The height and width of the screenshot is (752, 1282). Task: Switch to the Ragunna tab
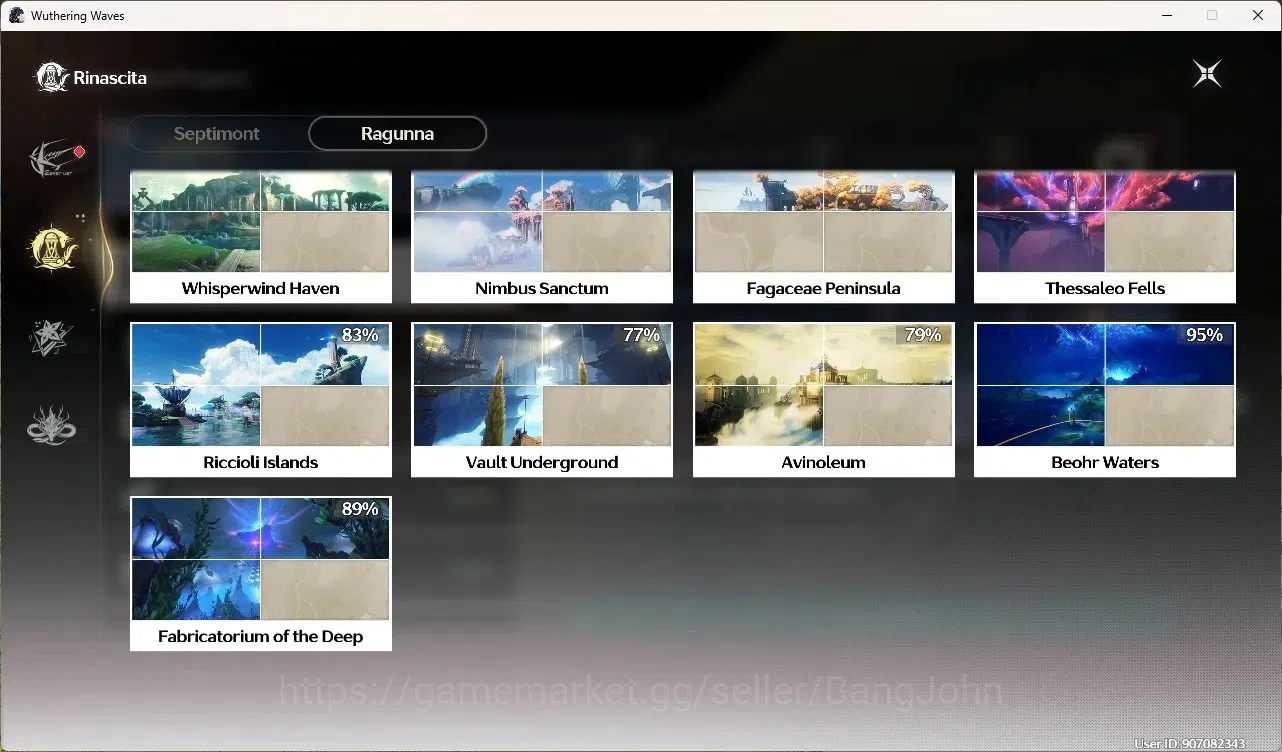coord(397,134)
